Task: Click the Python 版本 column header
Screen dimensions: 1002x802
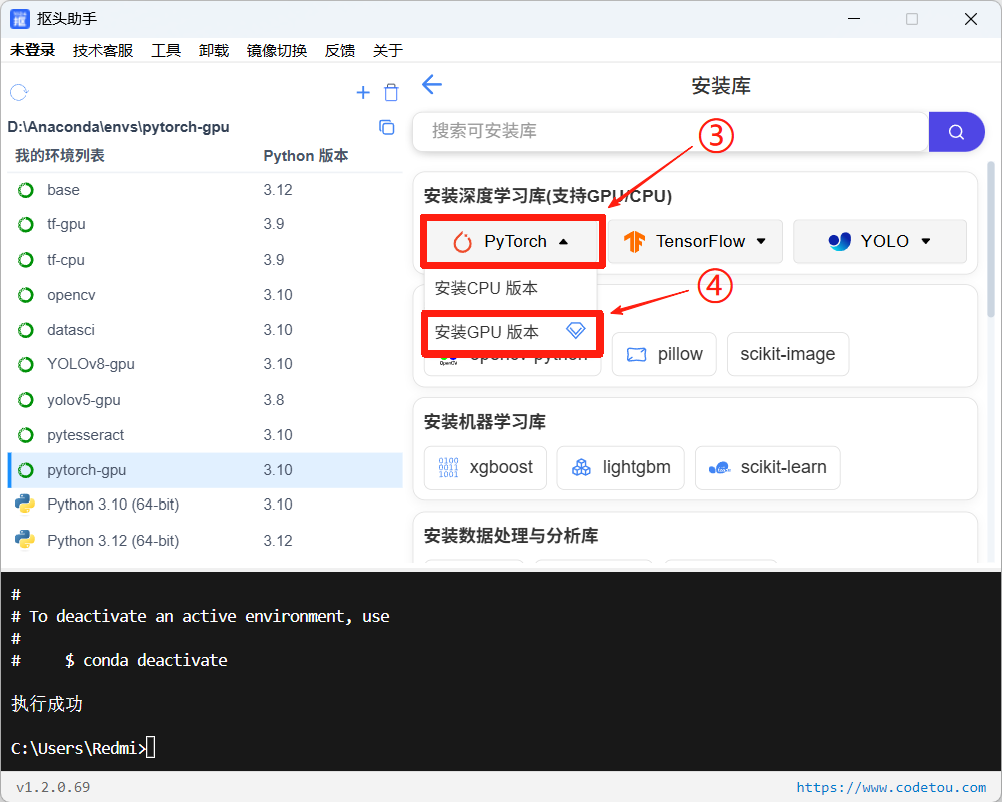Action: pos(305,156)
